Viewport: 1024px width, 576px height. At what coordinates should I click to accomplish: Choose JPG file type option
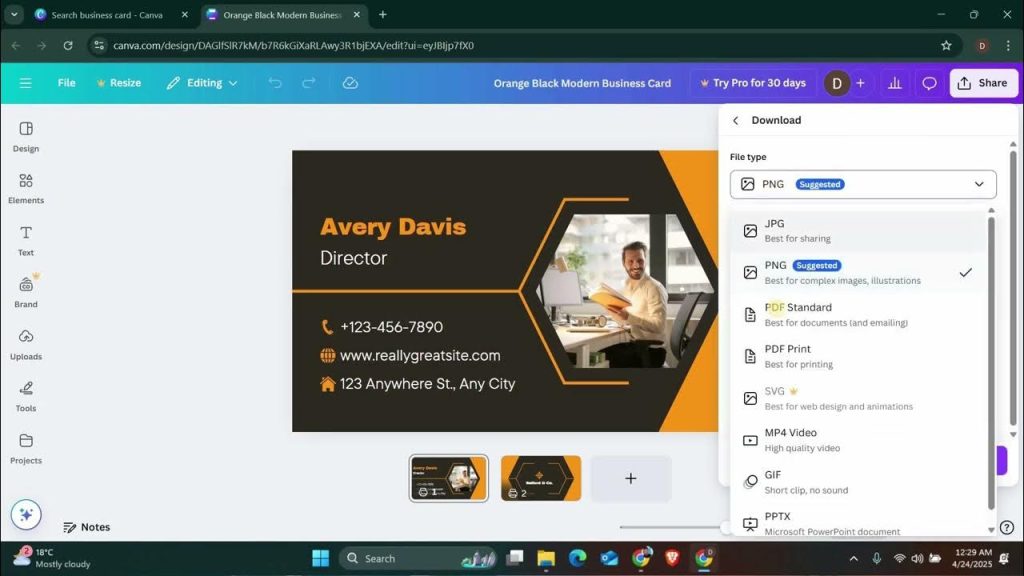point(858,230)
